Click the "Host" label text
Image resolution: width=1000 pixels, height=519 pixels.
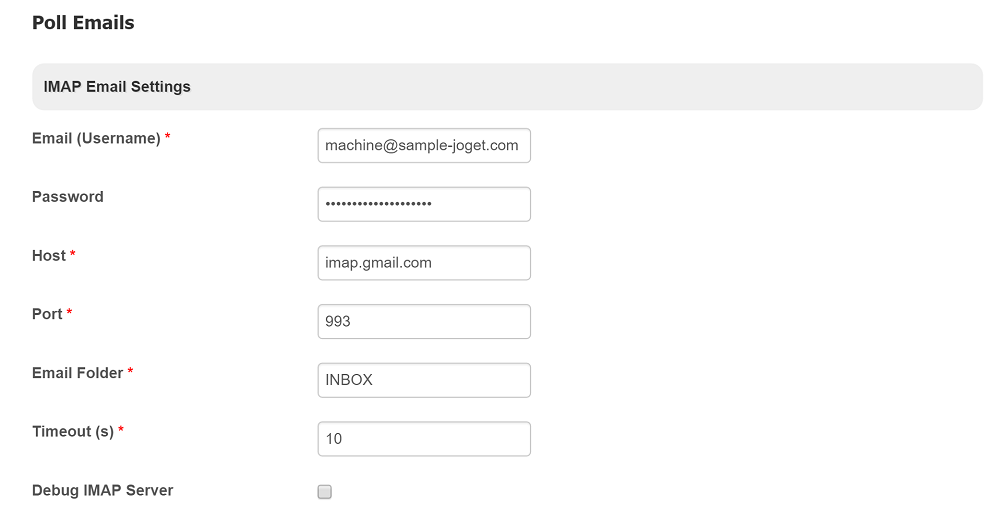[49, 256]
